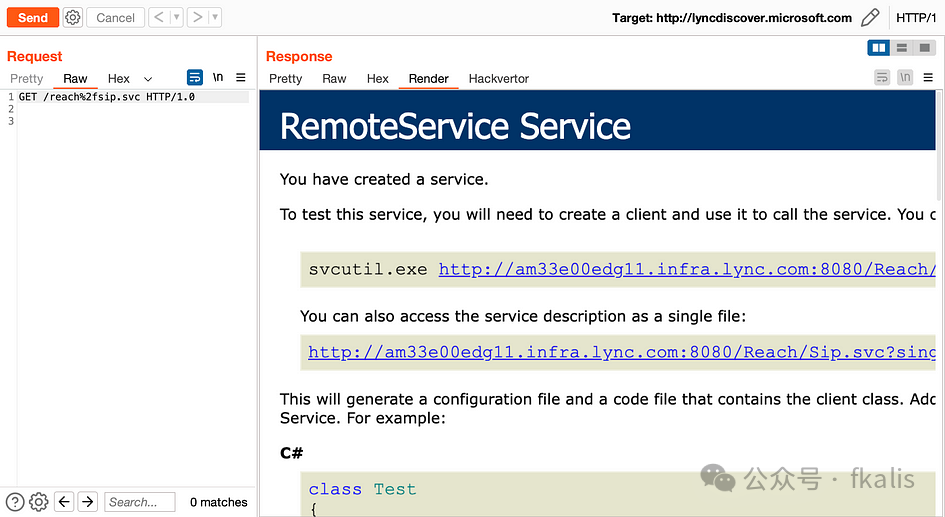The height and width of the screenshot is (517, 945).
Task: Click the RemoteService Service heading
Action: (x=455, y=127)
